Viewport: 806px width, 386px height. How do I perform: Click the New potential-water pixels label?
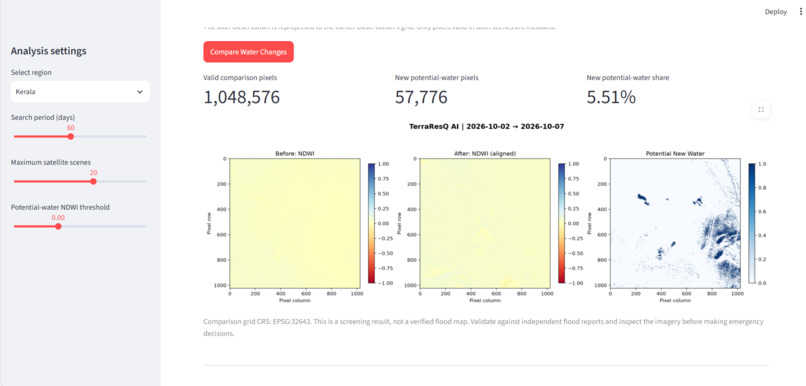(x=437, y=78)
